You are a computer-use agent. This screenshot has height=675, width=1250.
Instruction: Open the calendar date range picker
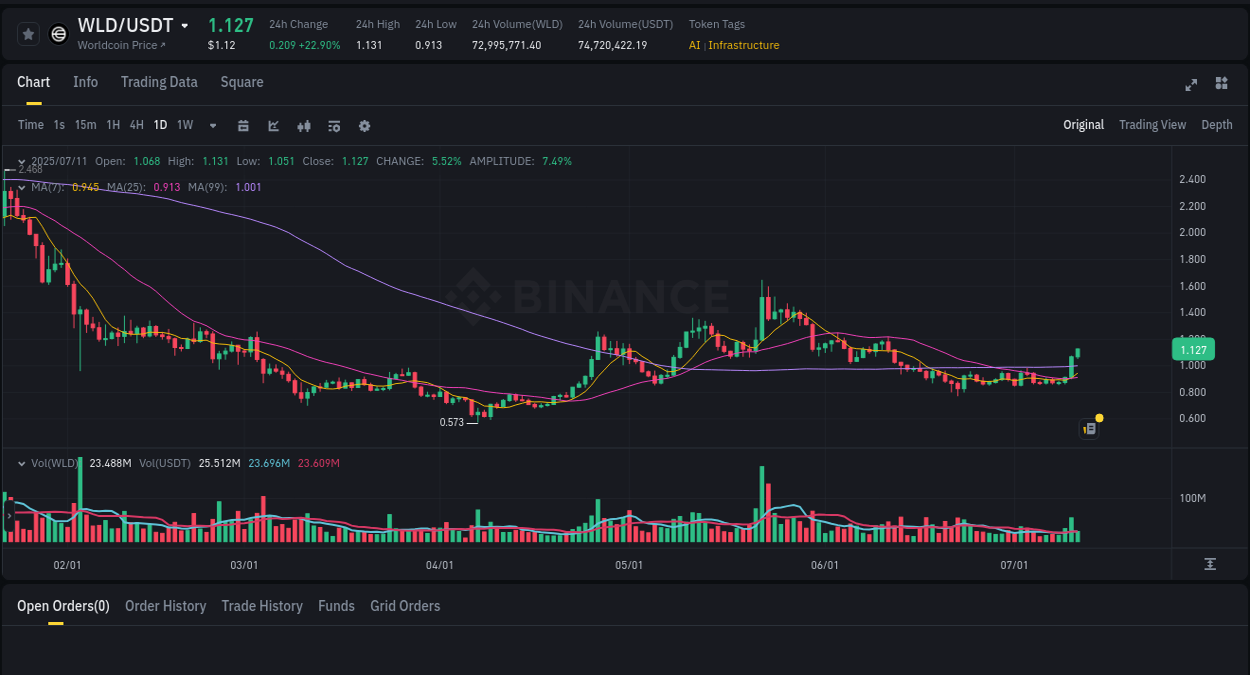(x=243, y=125)
